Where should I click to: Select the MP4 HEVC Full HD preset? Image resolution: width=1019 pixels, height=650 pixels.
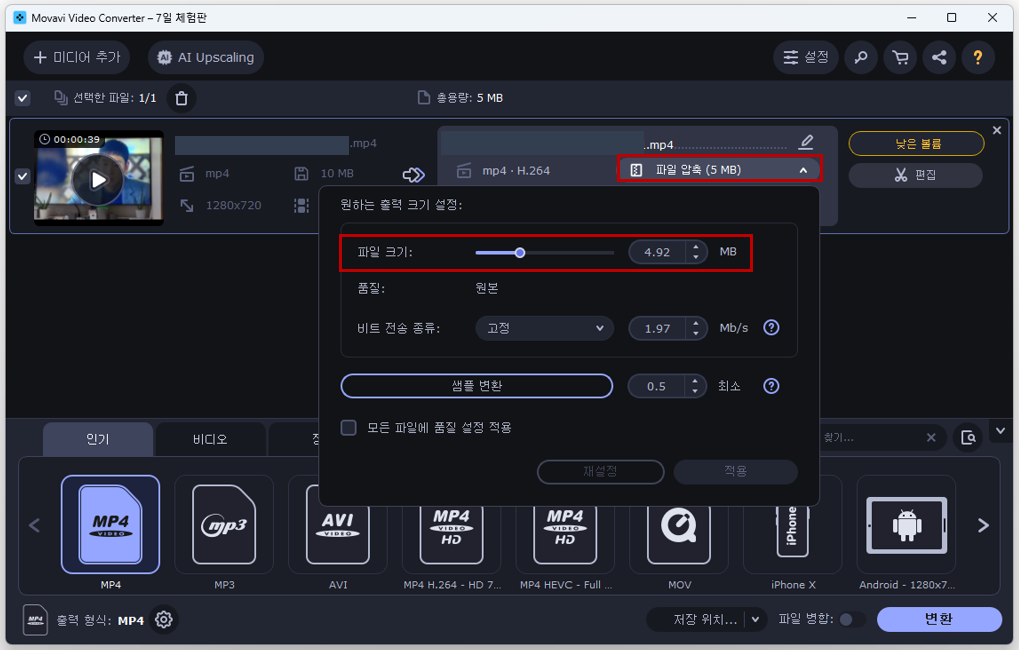565,541
